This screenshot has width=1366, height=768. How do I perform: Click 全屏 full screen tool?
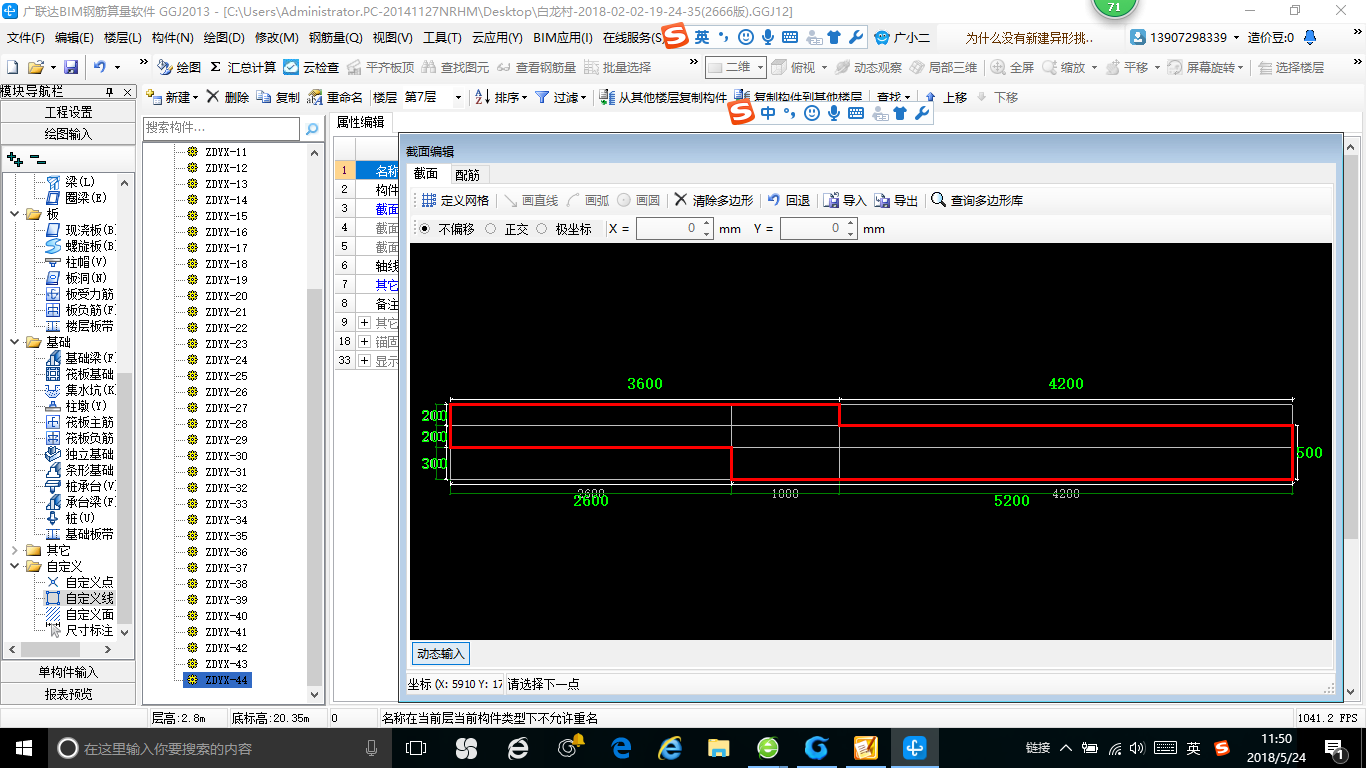coord(1013,67)
